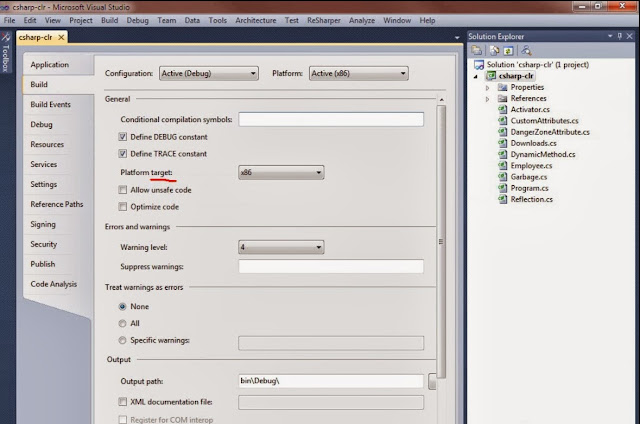Open the Analyze menu
Viewport: 640px width, 424px height.
362,20
